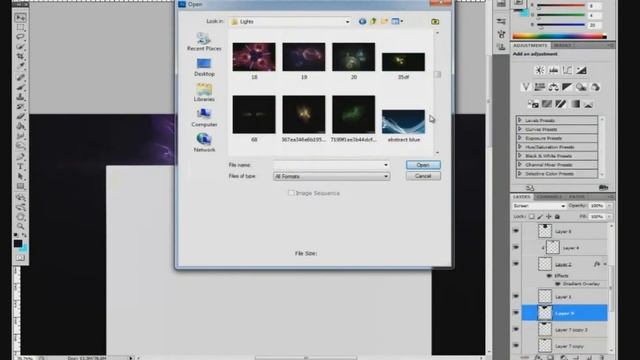Click the Cancel button in dialog
Screen dimensions: 640x360
coord(423,176)
